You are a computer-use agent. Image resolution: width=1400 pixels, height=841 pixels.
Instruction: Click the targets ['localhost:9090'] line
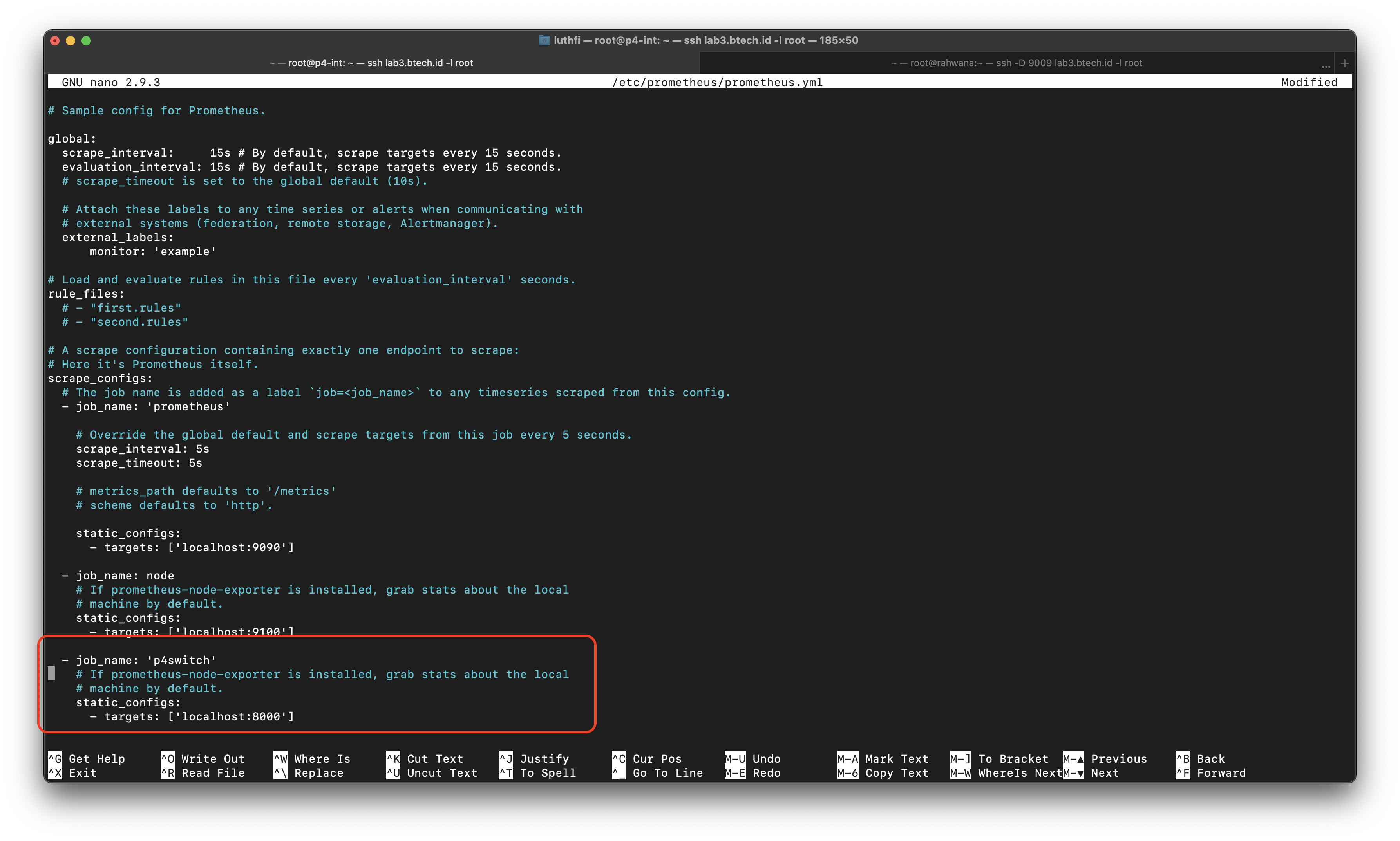click(192, 547)
